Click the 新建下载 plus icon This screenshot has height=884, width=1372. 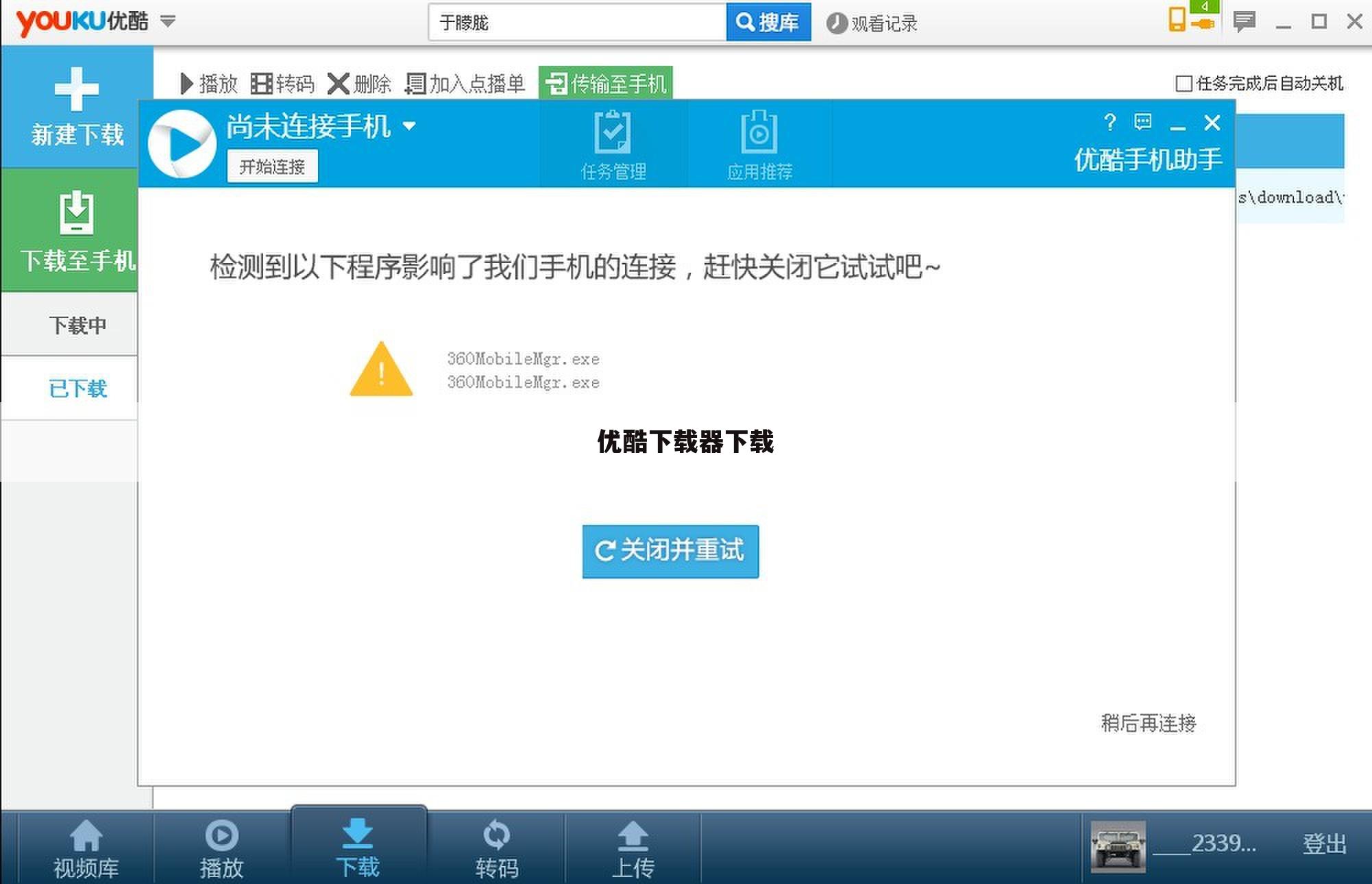[x=76, y=89]
